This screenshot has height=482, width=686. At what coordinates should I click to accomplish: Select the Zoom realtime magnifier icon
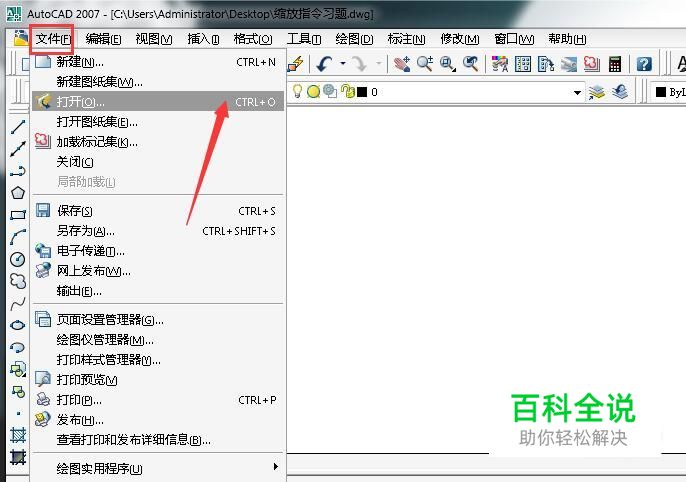tap(425, 64)
